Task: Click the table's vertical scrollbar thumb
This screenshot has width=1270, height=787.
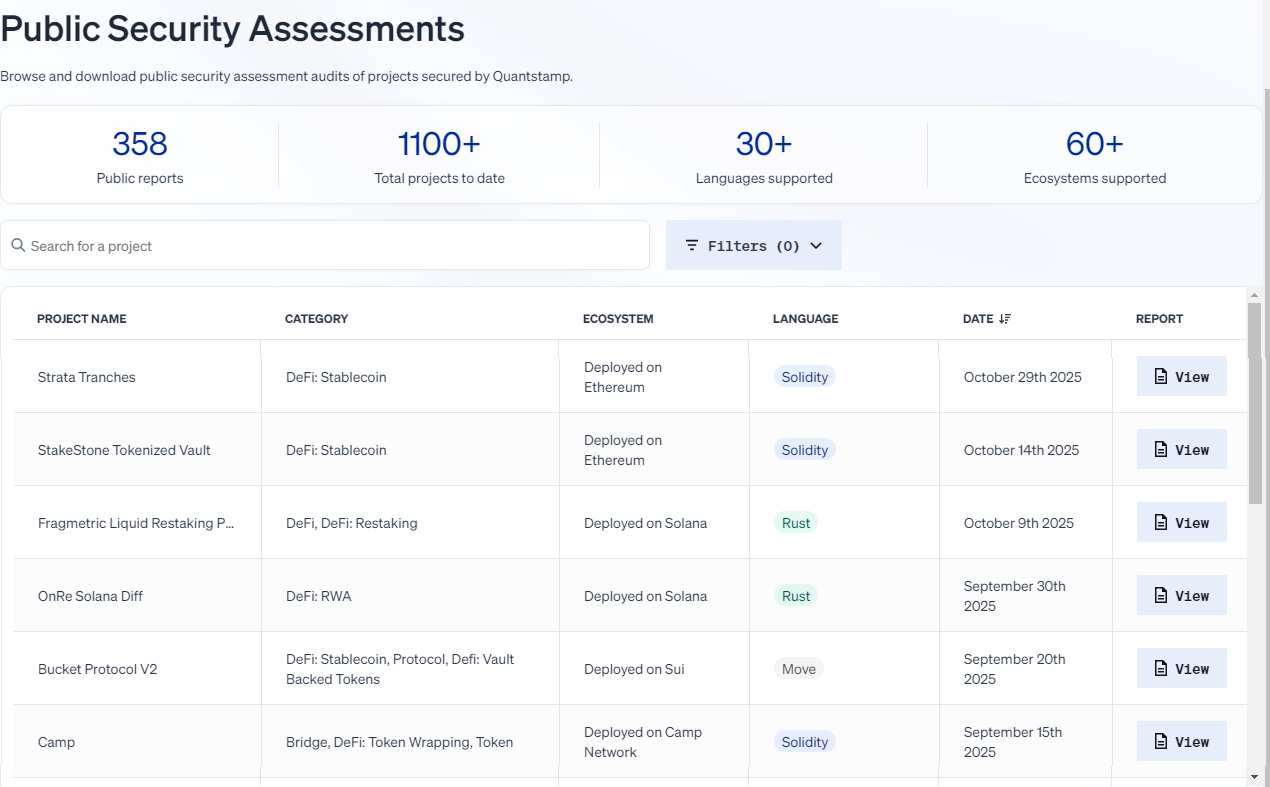Action: point(1254,400)
